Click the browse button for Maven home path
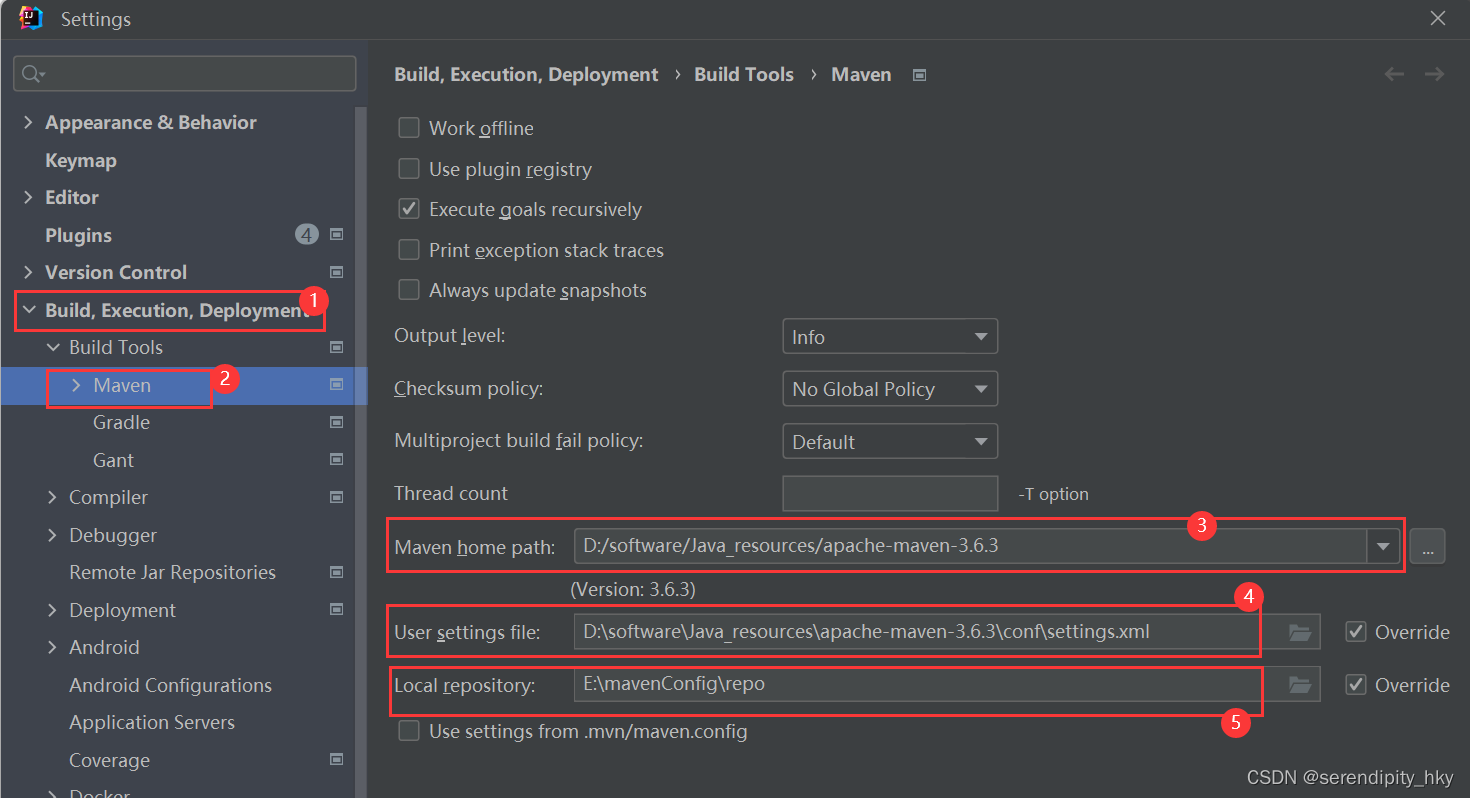Viewport: 1470px width, 798px height. 1427,546
